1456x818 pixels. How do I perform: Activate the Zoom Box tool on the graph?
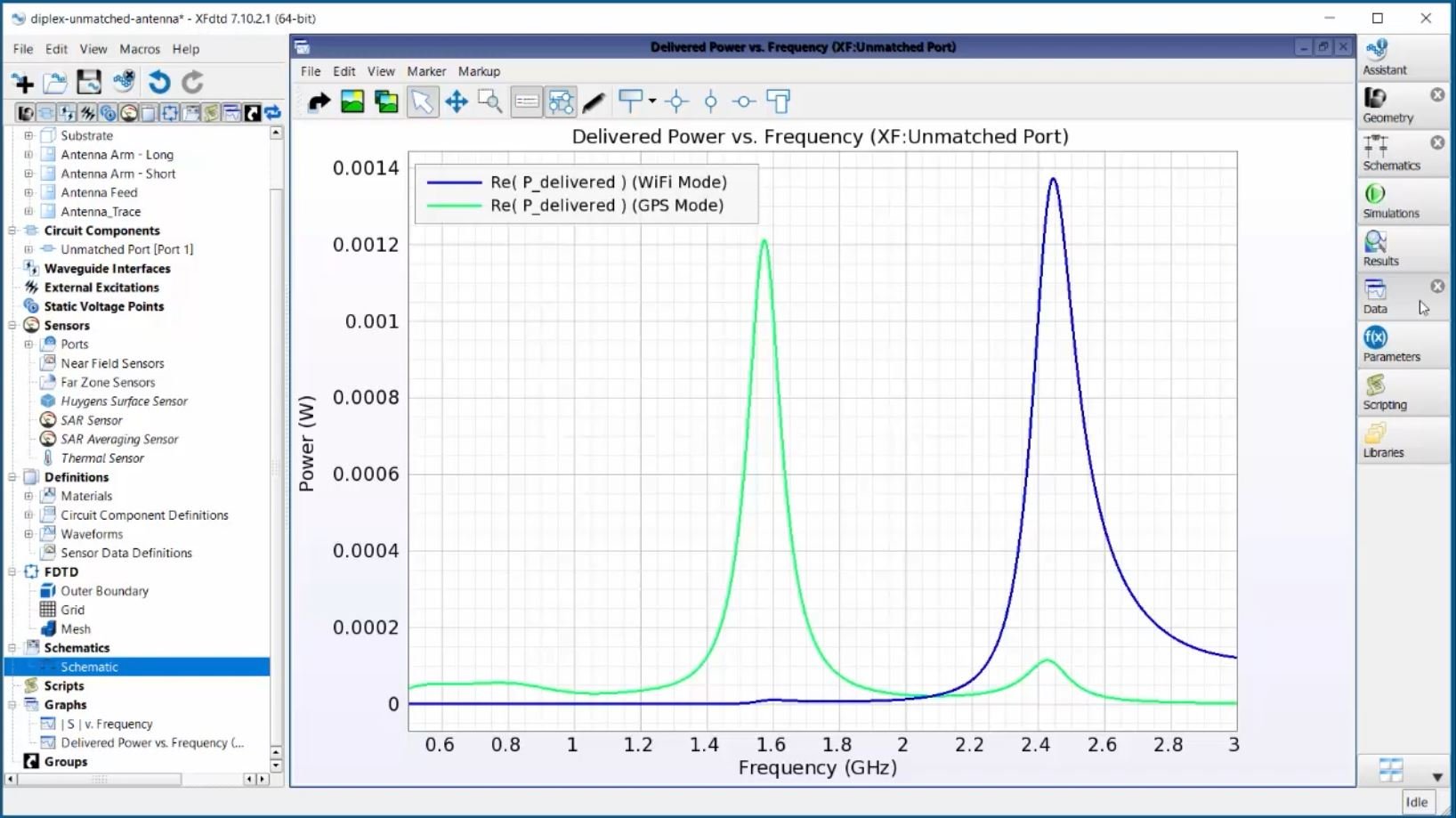(489, 101)
